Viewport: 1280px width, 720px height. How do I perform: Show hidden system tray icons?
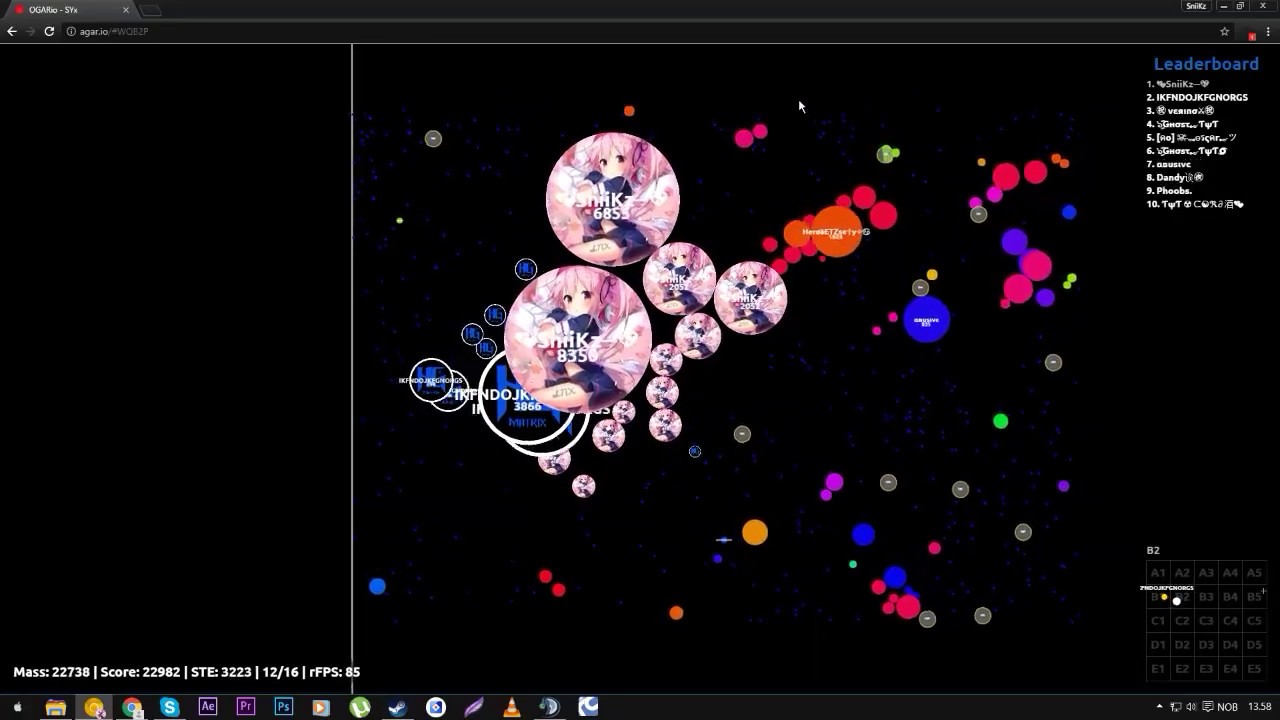pos(1159,707)
